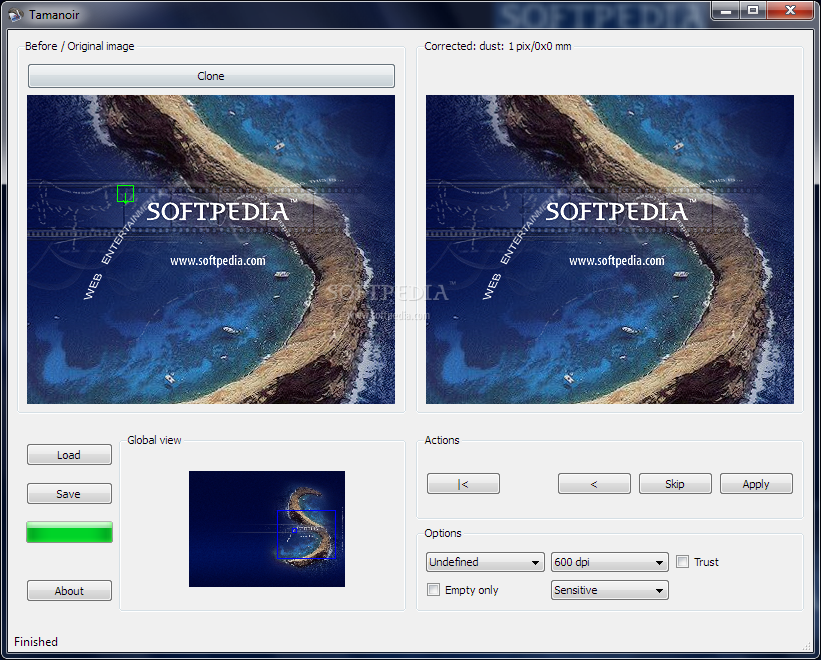Click the Corrected image preview
Screen dimensions: 821x660
pyautogui.click(x=609, y=249)
